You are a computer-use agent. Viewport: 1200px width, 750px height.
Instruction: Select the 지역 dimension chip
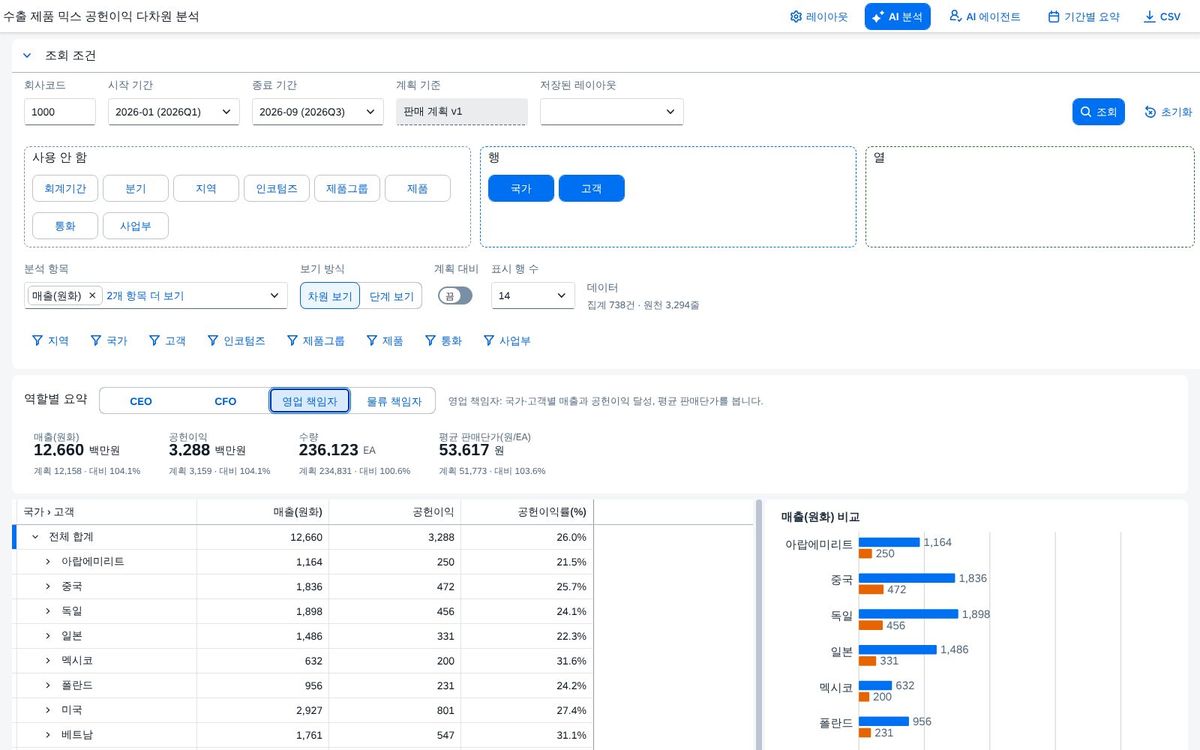coord(206,189)
